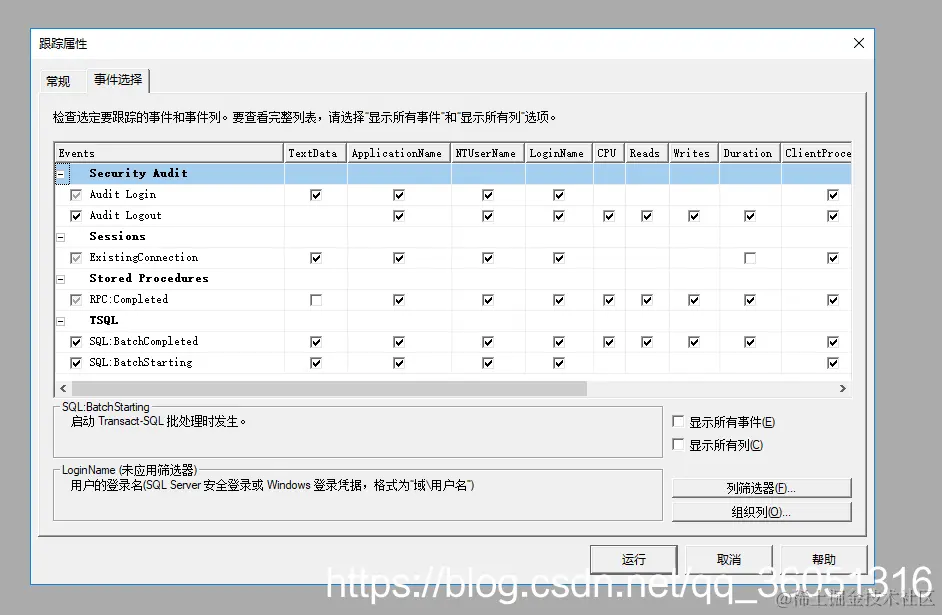Uncheck the SQL:BatchStarting event

click(x=75, y=362)
